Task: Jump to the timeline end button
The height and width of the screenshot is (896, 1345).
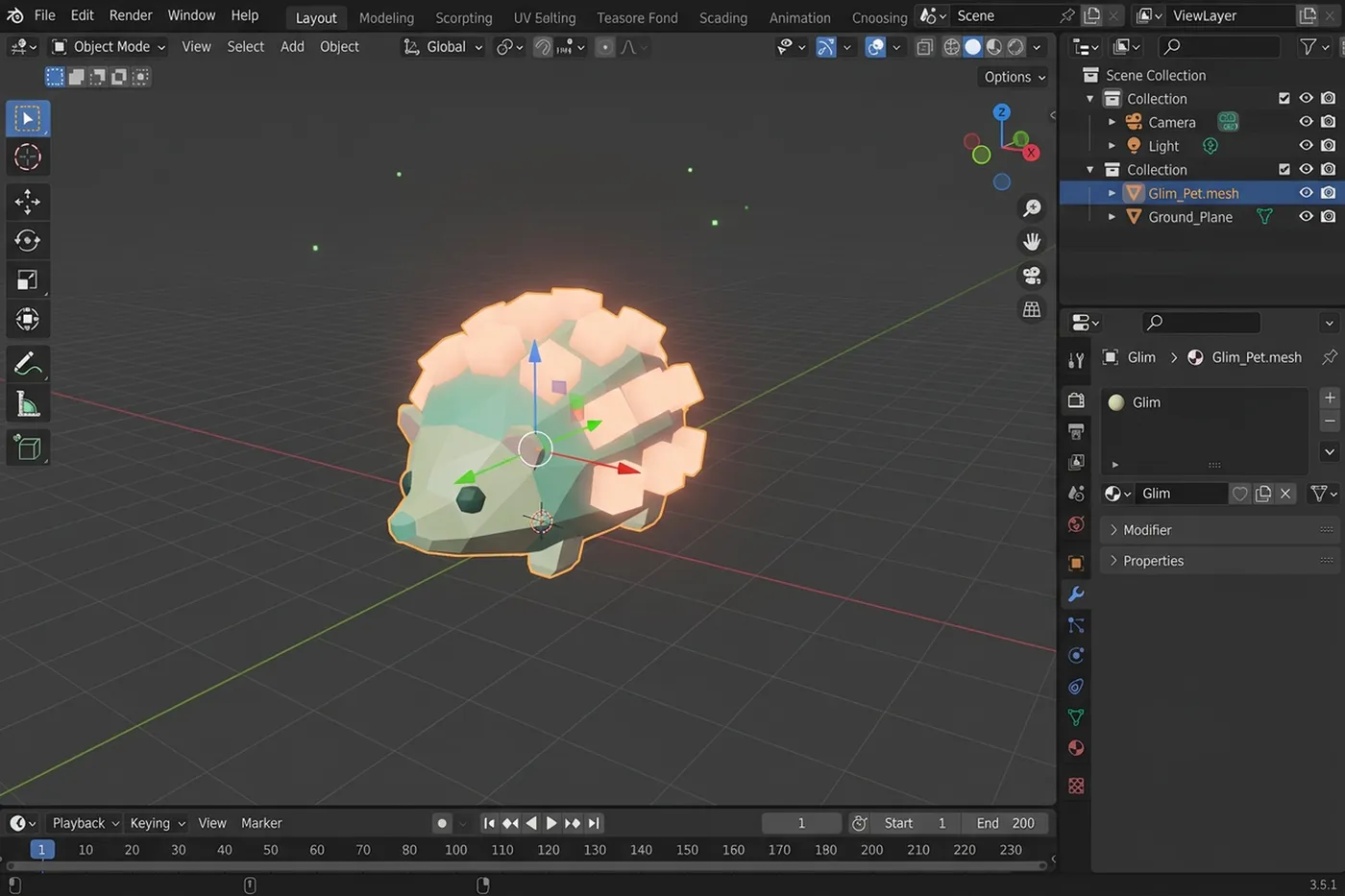Action: [595, 823]
